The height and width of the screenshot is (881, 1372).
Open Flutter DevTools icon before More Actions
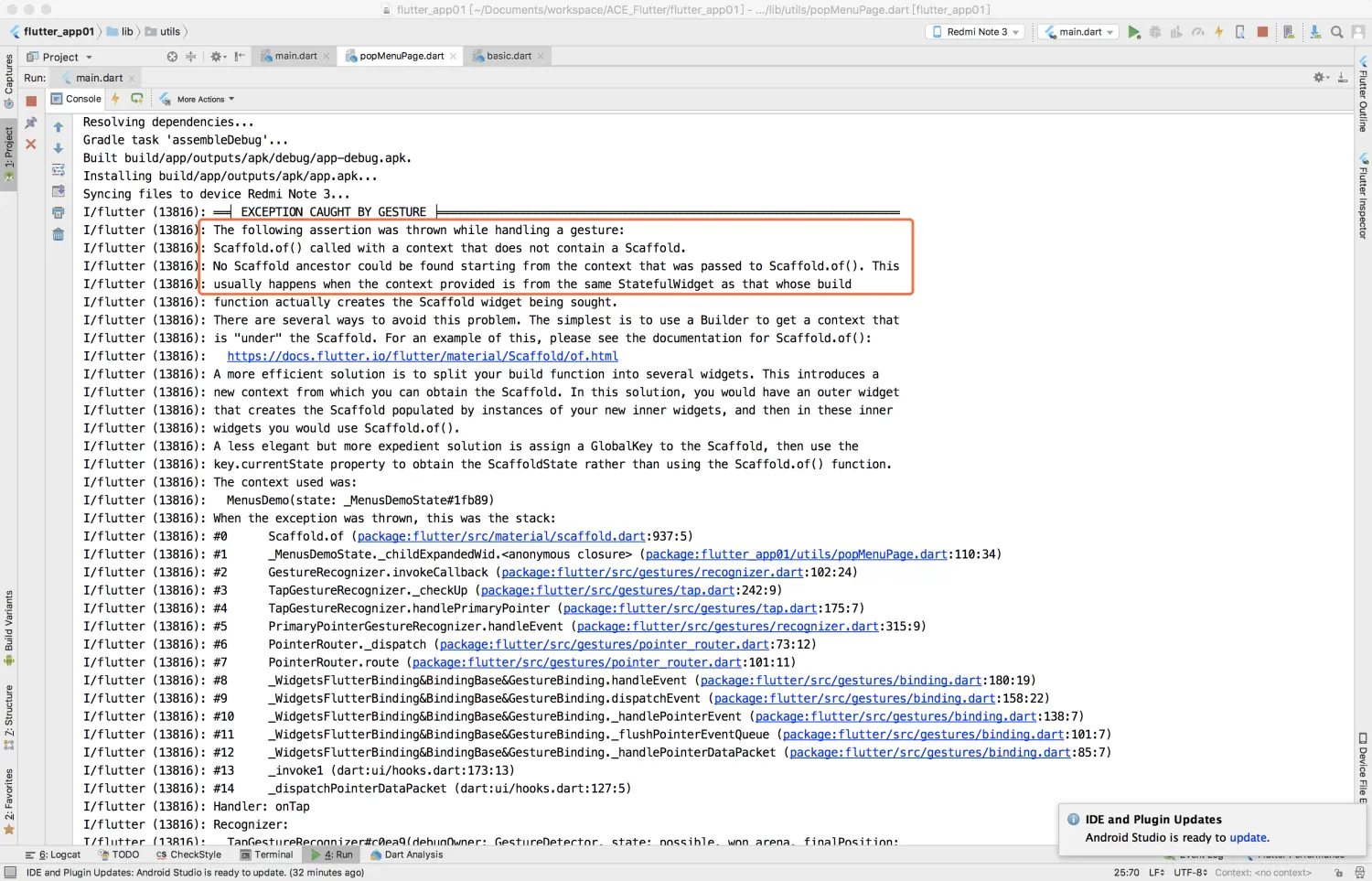pyautogui.click(x=165, y=99)
